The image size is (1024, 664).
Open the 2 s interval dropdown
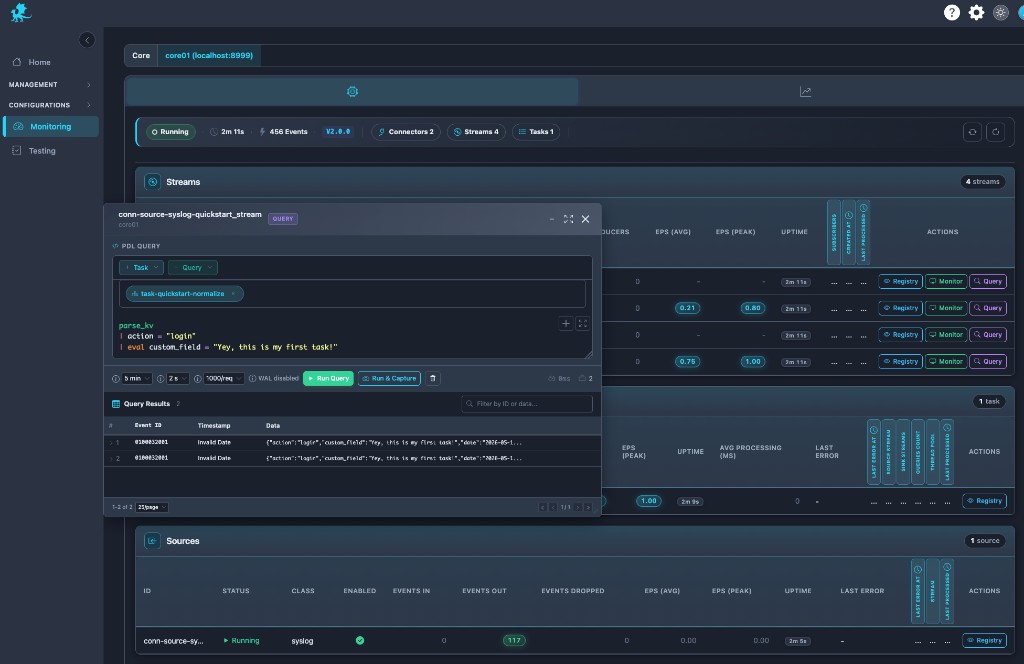[178, 379]
